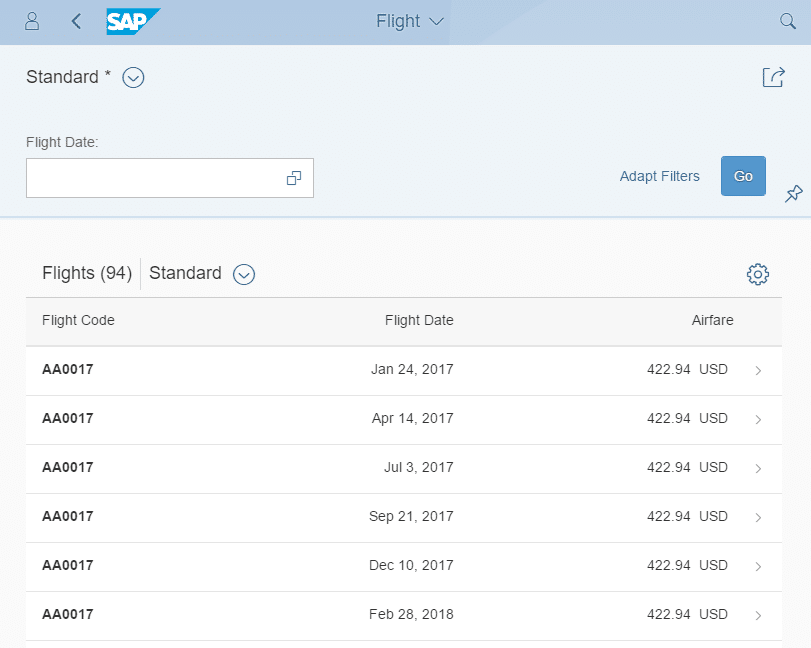Click the SAP logo

[x=133, y=21]
